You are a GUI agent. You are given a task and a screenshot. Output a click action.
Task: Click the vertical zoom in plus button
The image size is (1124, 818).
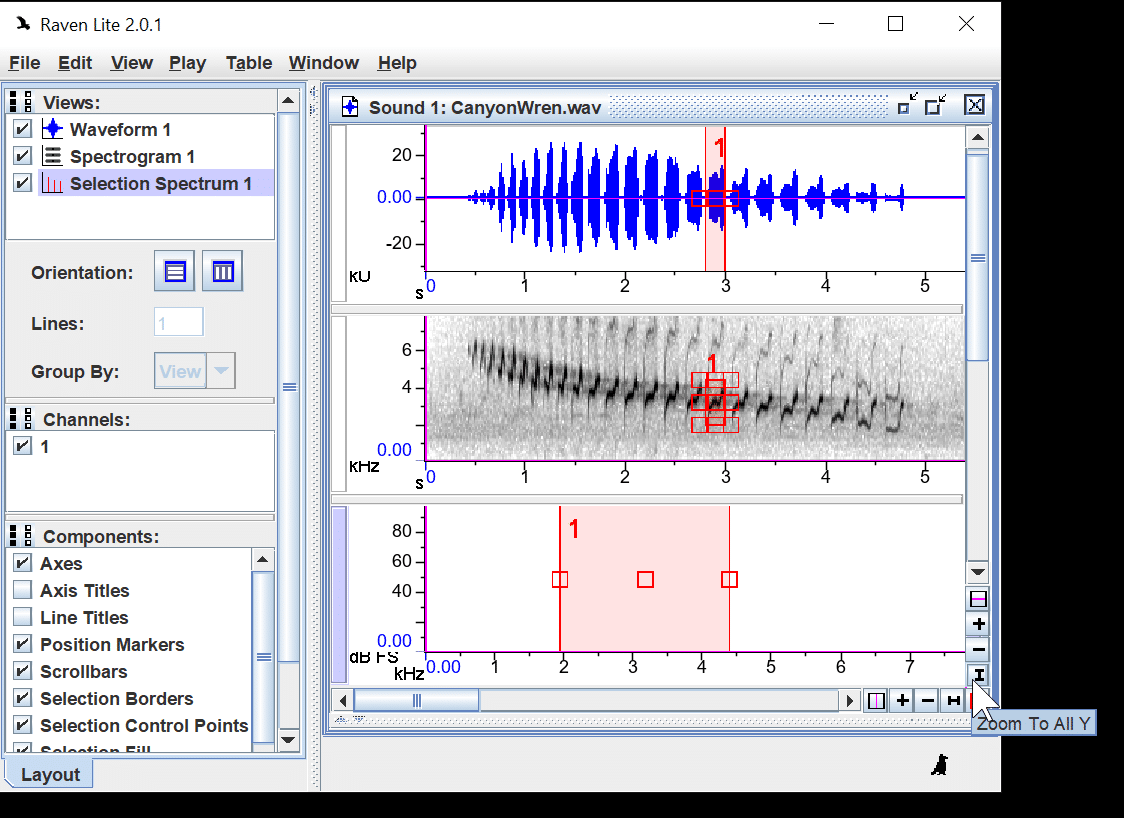pyautogui.click(x=978, y=624)
